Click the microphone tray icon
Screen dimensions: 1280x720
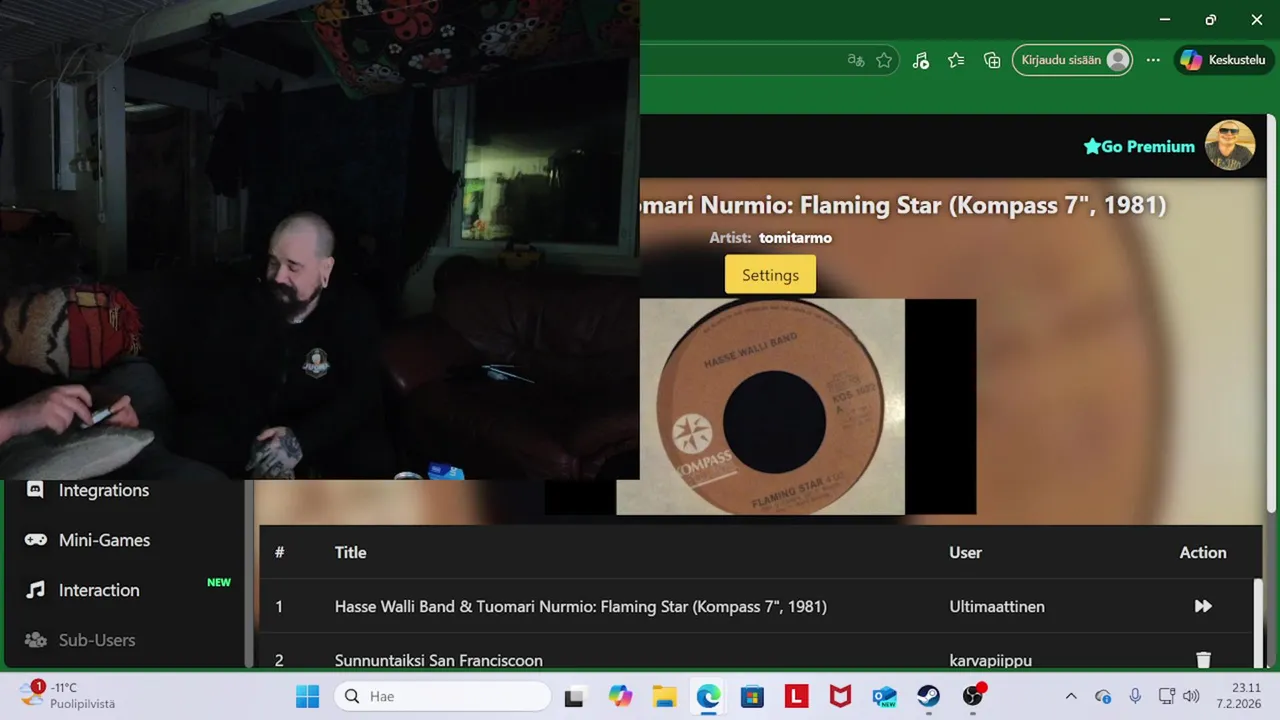(x=1135, y=696)
